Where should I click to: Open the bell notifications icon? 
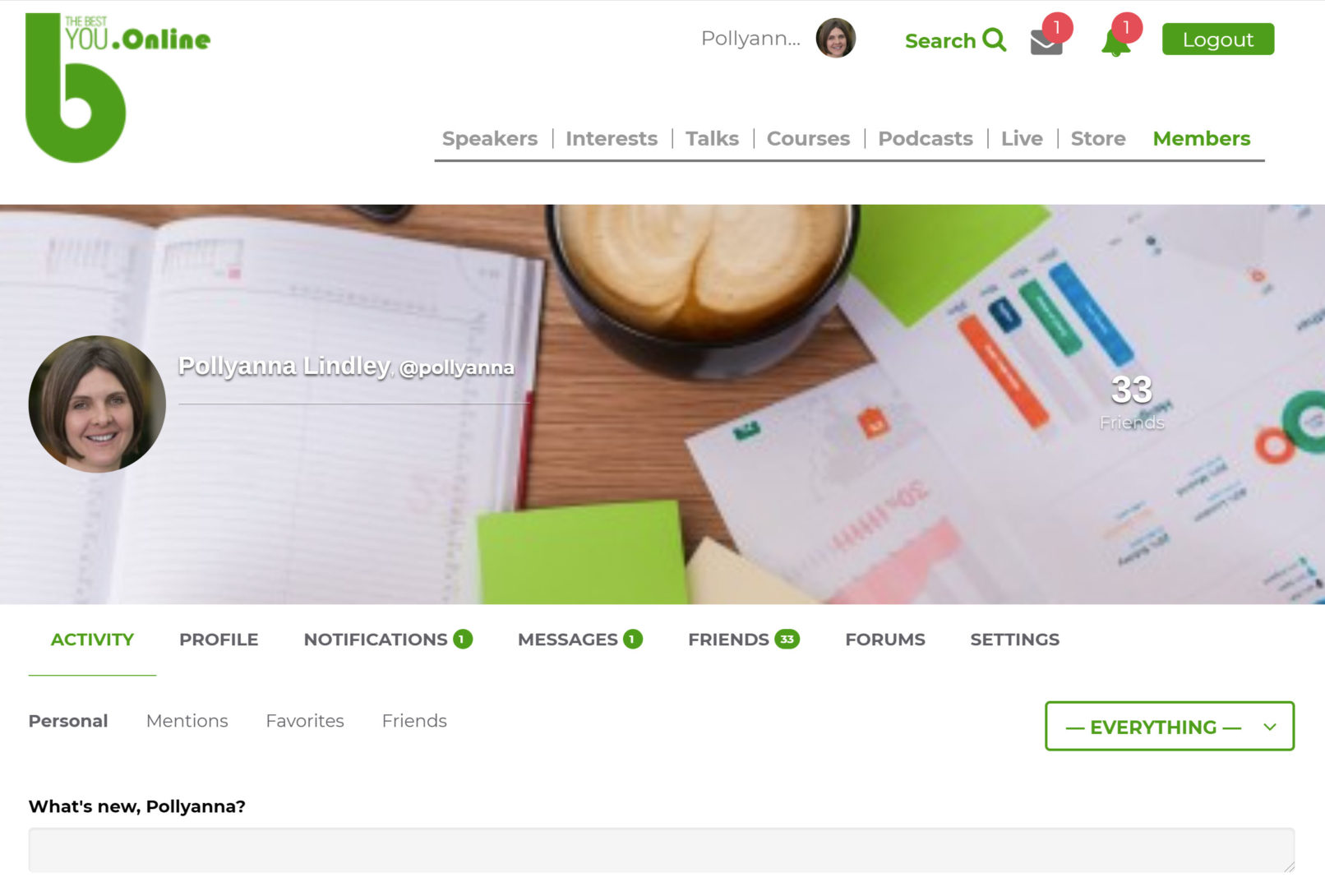tap(1115, 42)
